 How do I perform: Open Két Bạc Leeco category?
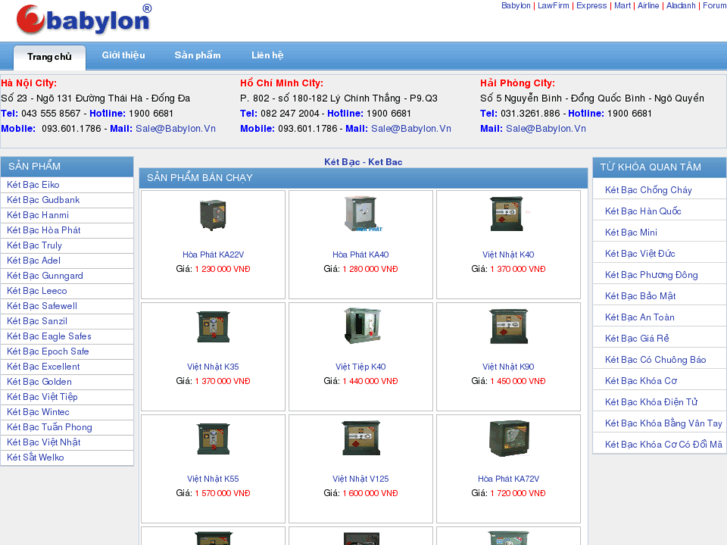point(37,291)
